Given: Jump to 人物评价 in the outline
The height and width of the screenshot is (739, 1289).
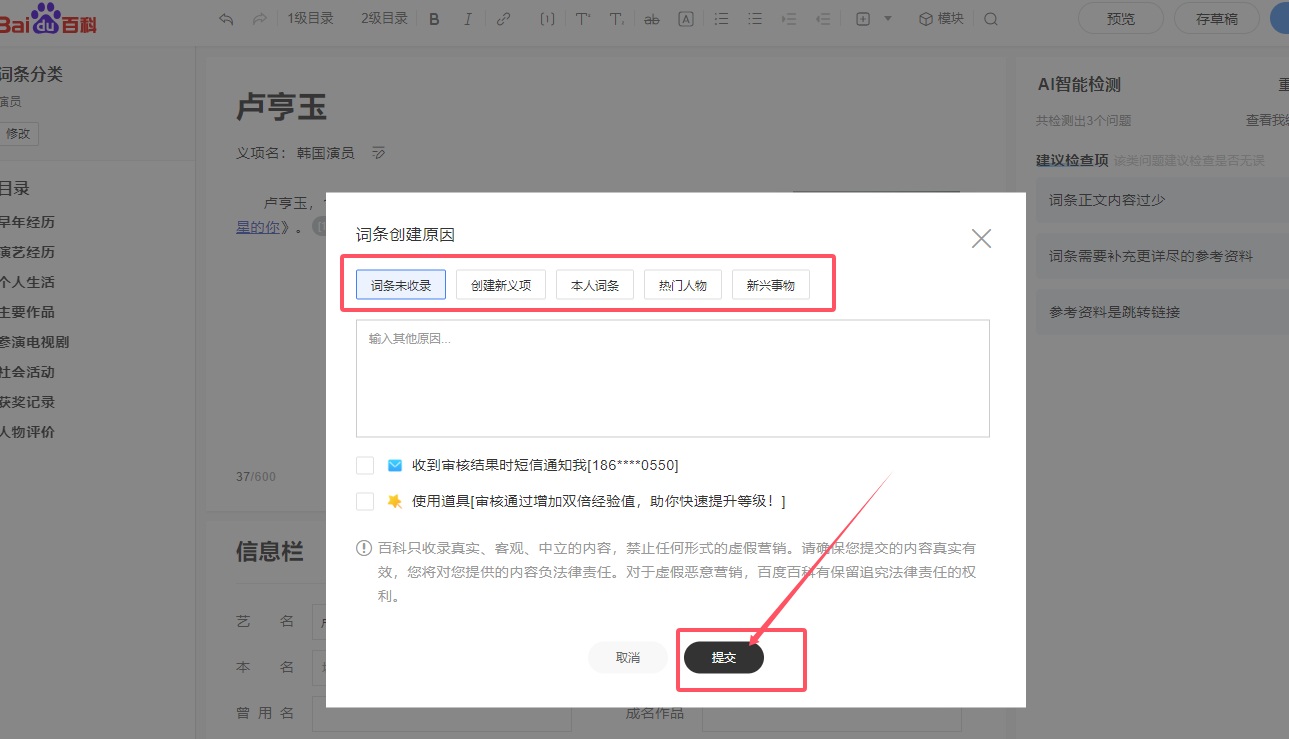Looking at the screenshot, I should 27,432.
